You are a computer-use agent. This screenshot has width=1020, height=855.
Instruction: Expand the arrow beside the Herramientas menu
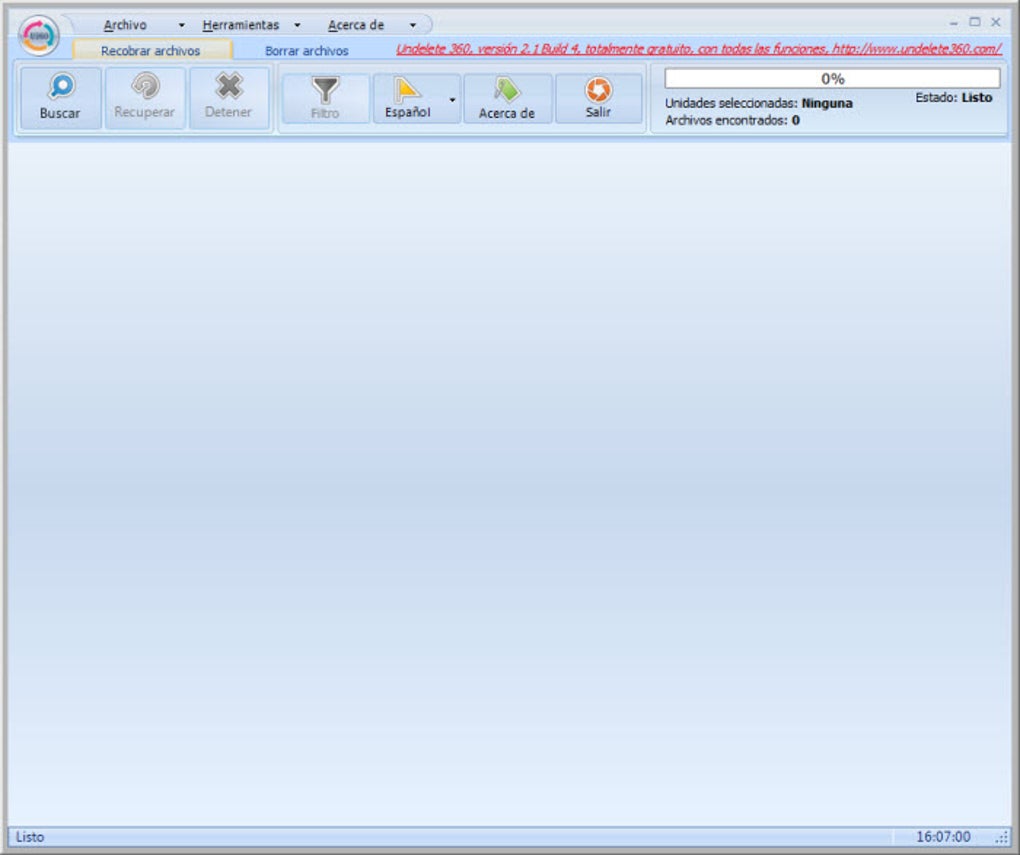[297, 25]
